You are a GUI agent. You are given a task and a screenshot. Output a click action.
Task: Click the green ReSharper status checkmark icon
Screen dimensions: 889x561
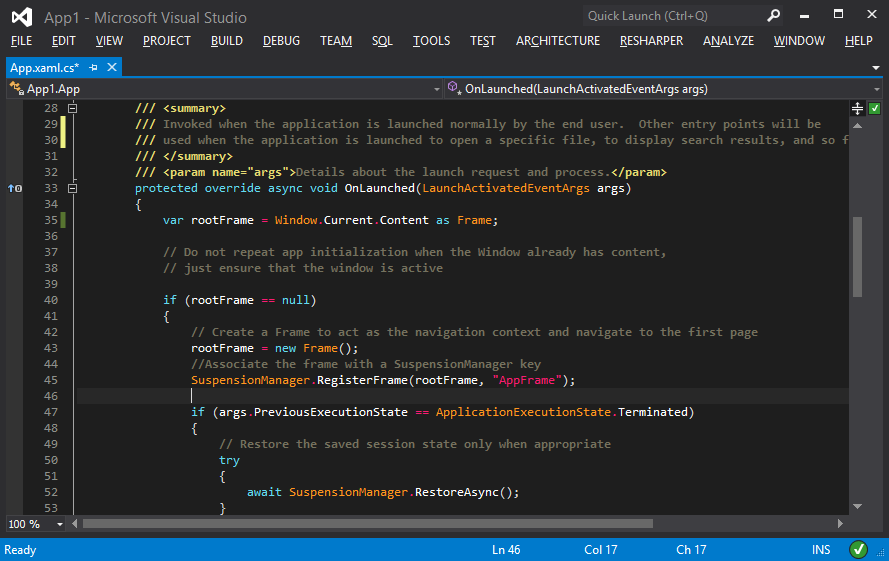(858, 549)
